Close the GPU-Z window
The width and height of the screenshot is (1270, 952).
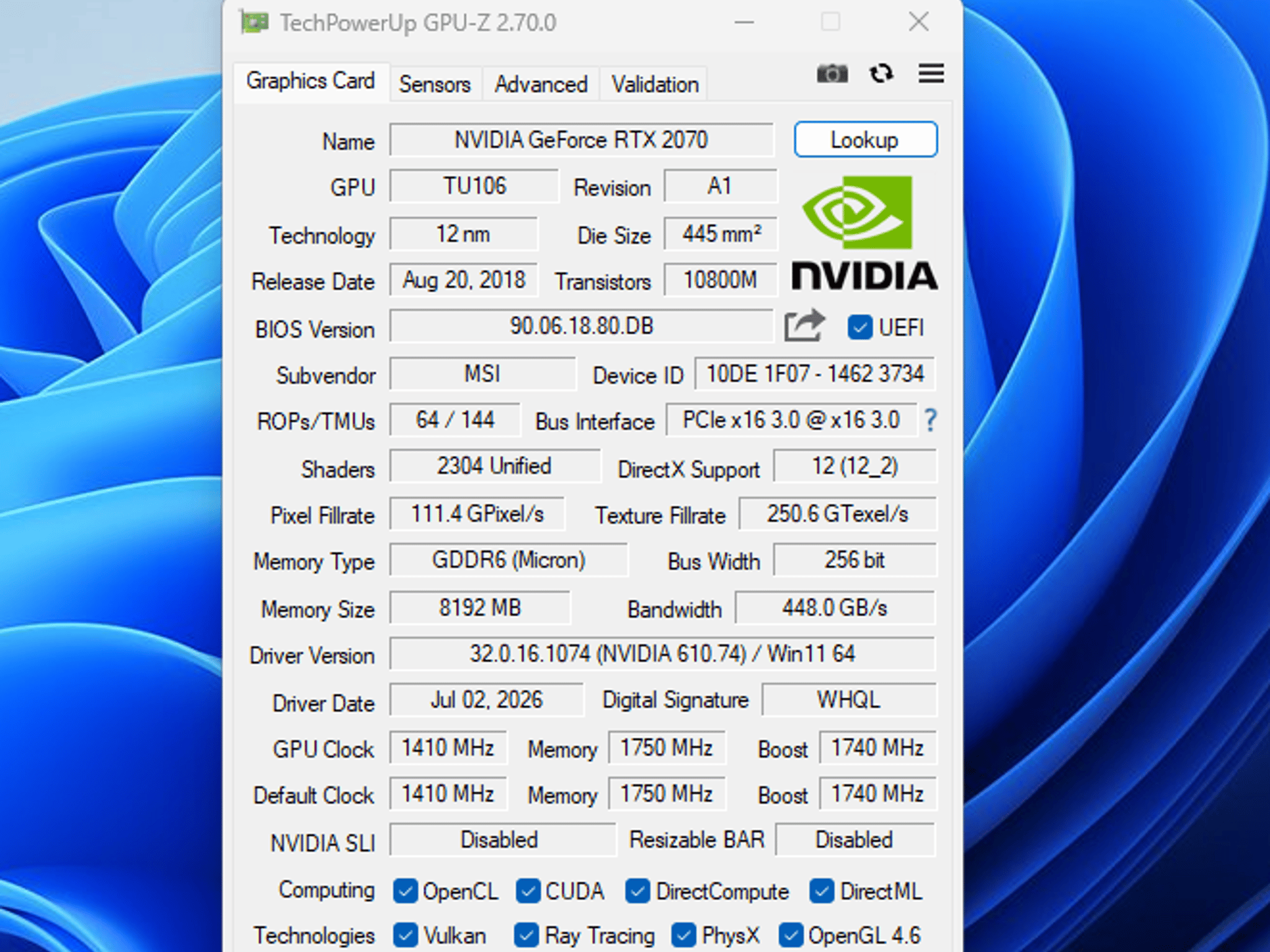(x=918, y=22)
